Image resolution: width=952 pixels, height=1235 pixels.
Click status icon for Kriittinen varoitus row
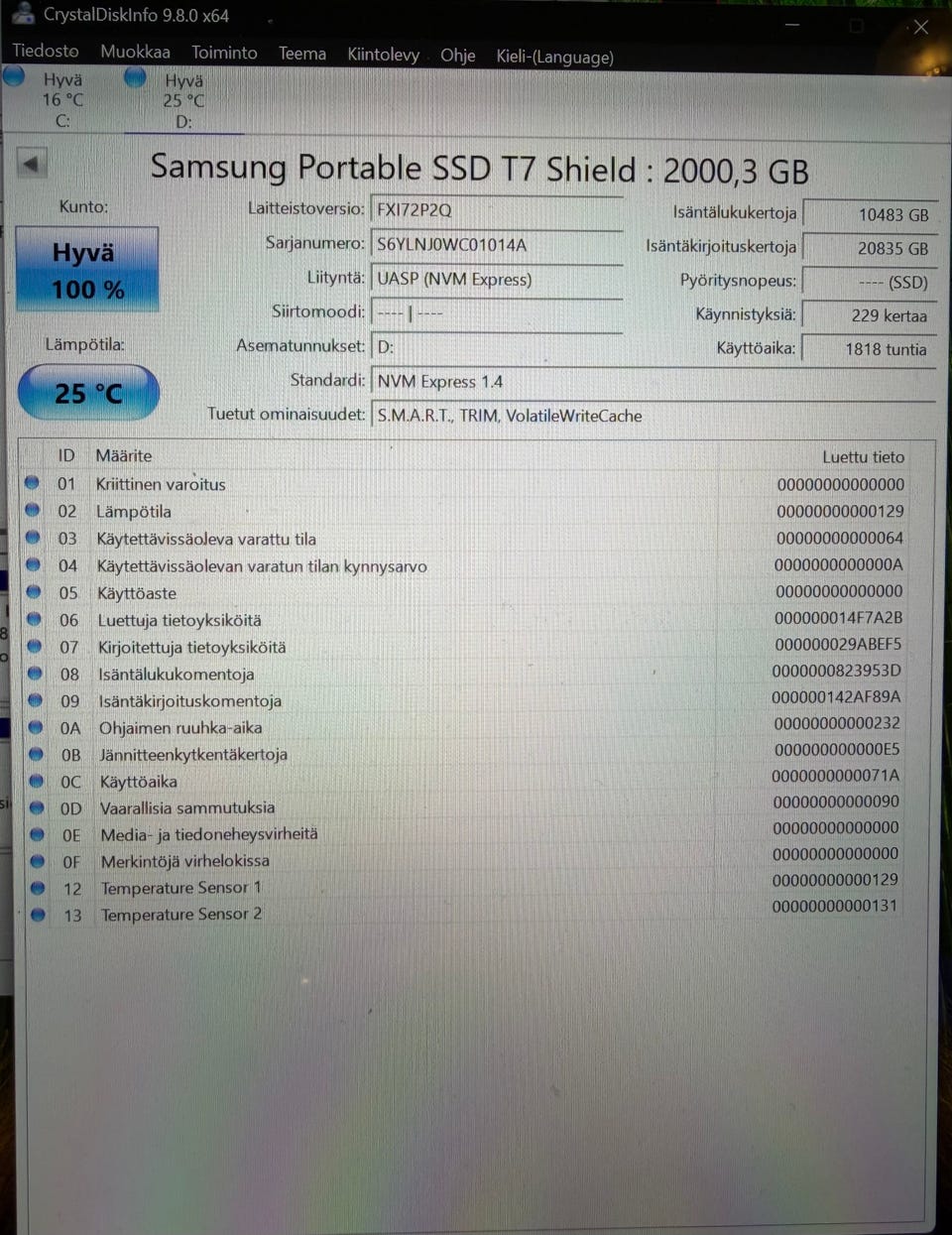[32, 482]
